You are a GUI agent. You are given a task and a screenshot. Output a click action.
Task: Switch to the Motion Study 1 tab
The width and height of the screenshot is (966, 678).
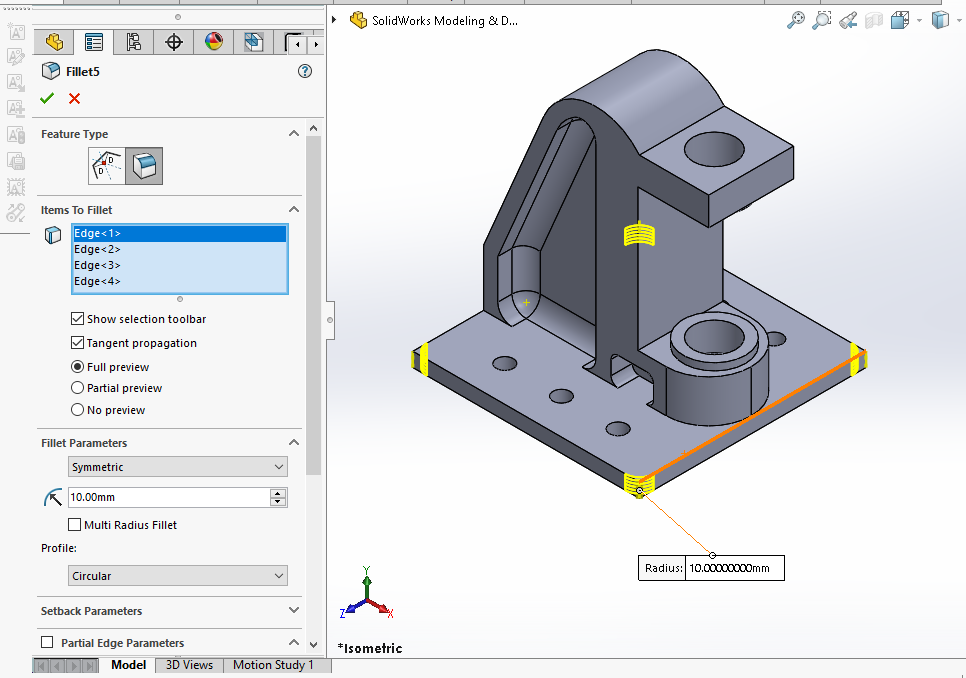point(273,665)
